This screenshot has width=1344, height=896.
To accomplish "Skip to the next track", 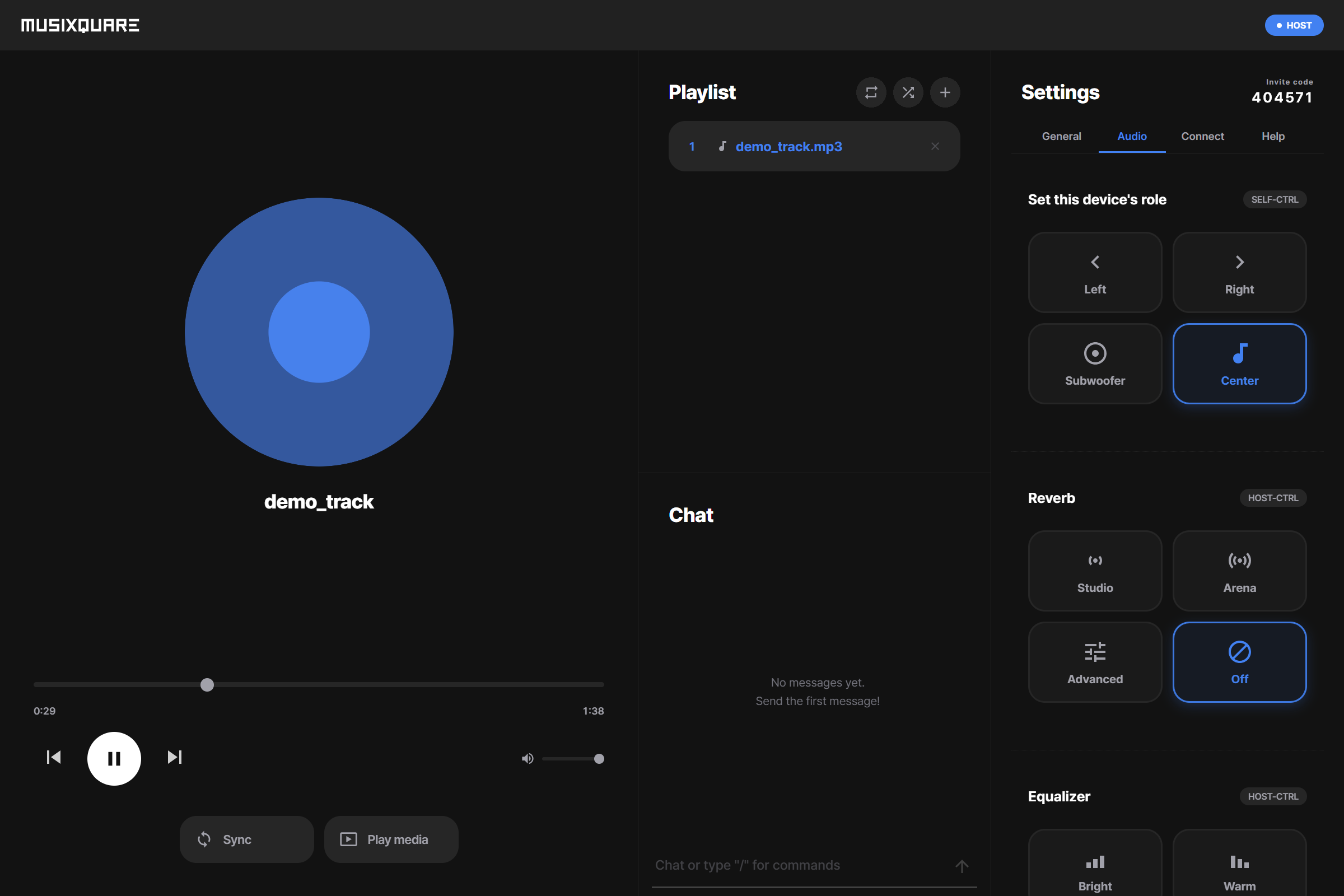I will tap(174, 757).
